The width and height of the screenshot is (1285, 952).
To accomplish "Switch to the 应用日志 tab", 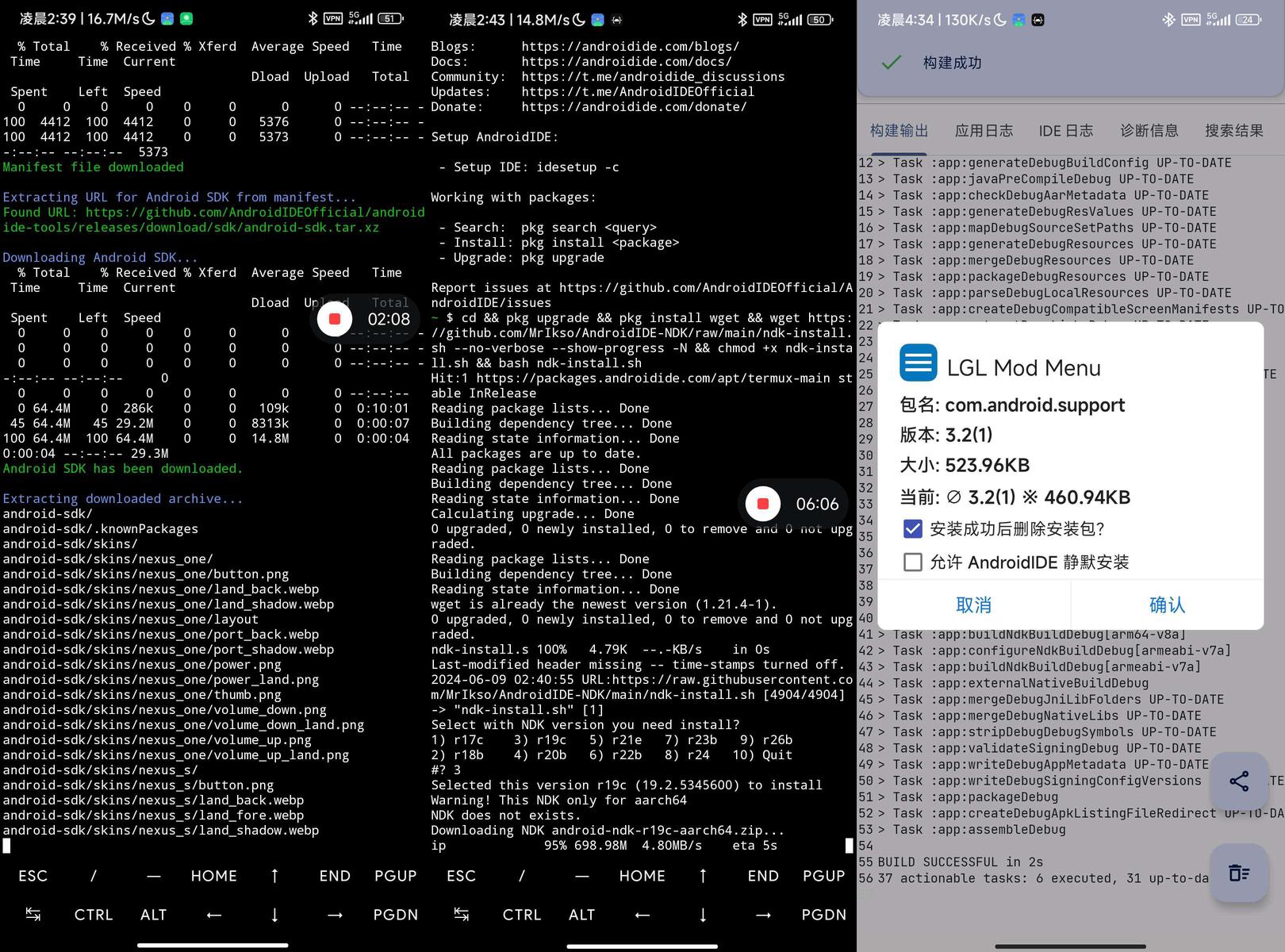I will pos(984,131).
